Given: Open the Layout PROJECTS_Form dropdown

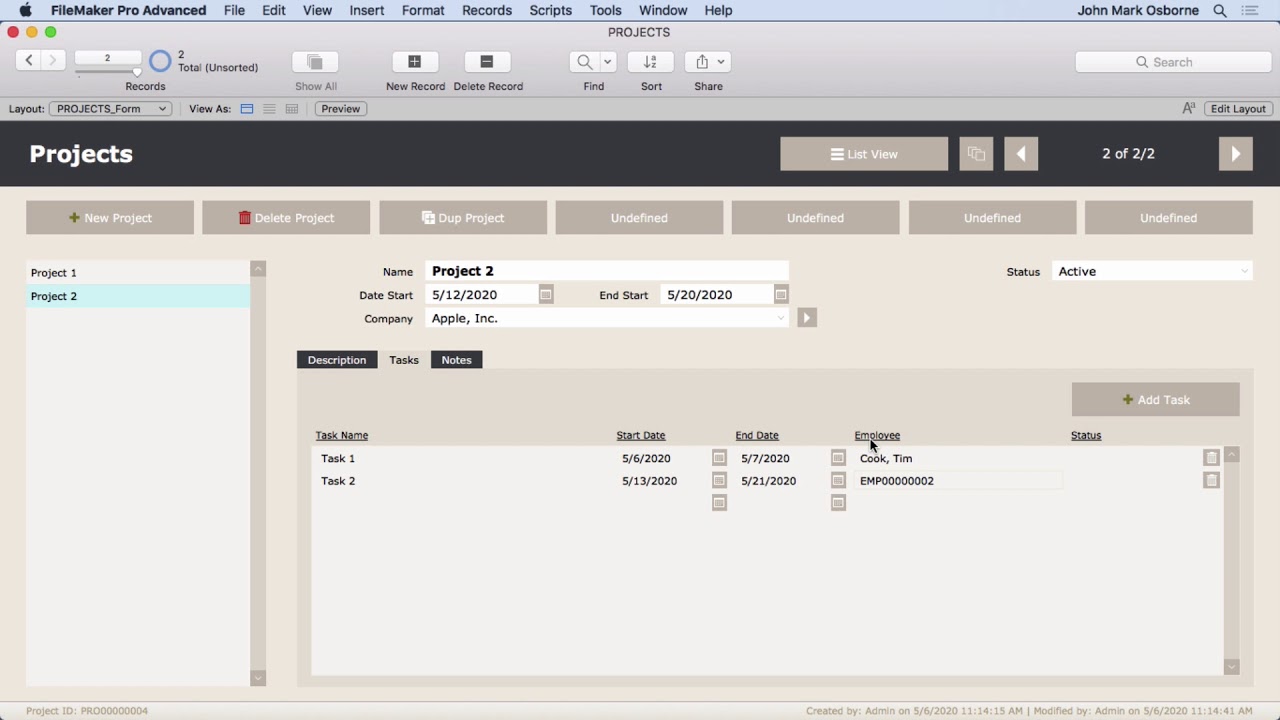Looking at the screenshot, I should coord(111,108).
